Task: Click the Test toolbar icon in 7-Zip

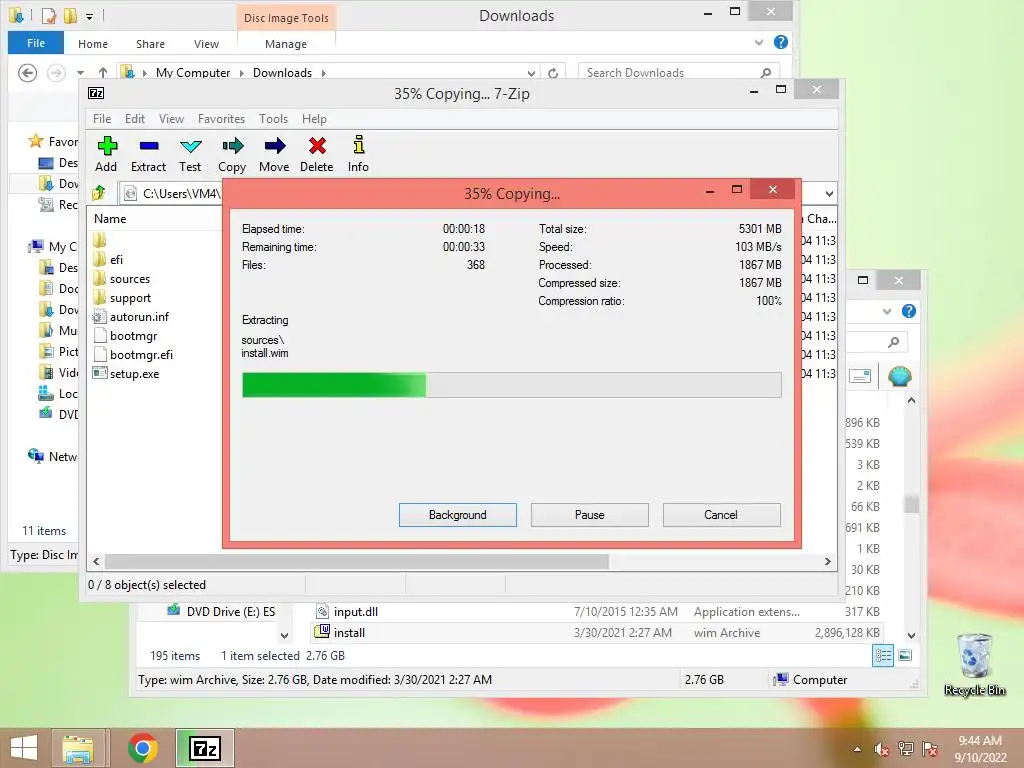Action: pos(190,154)
